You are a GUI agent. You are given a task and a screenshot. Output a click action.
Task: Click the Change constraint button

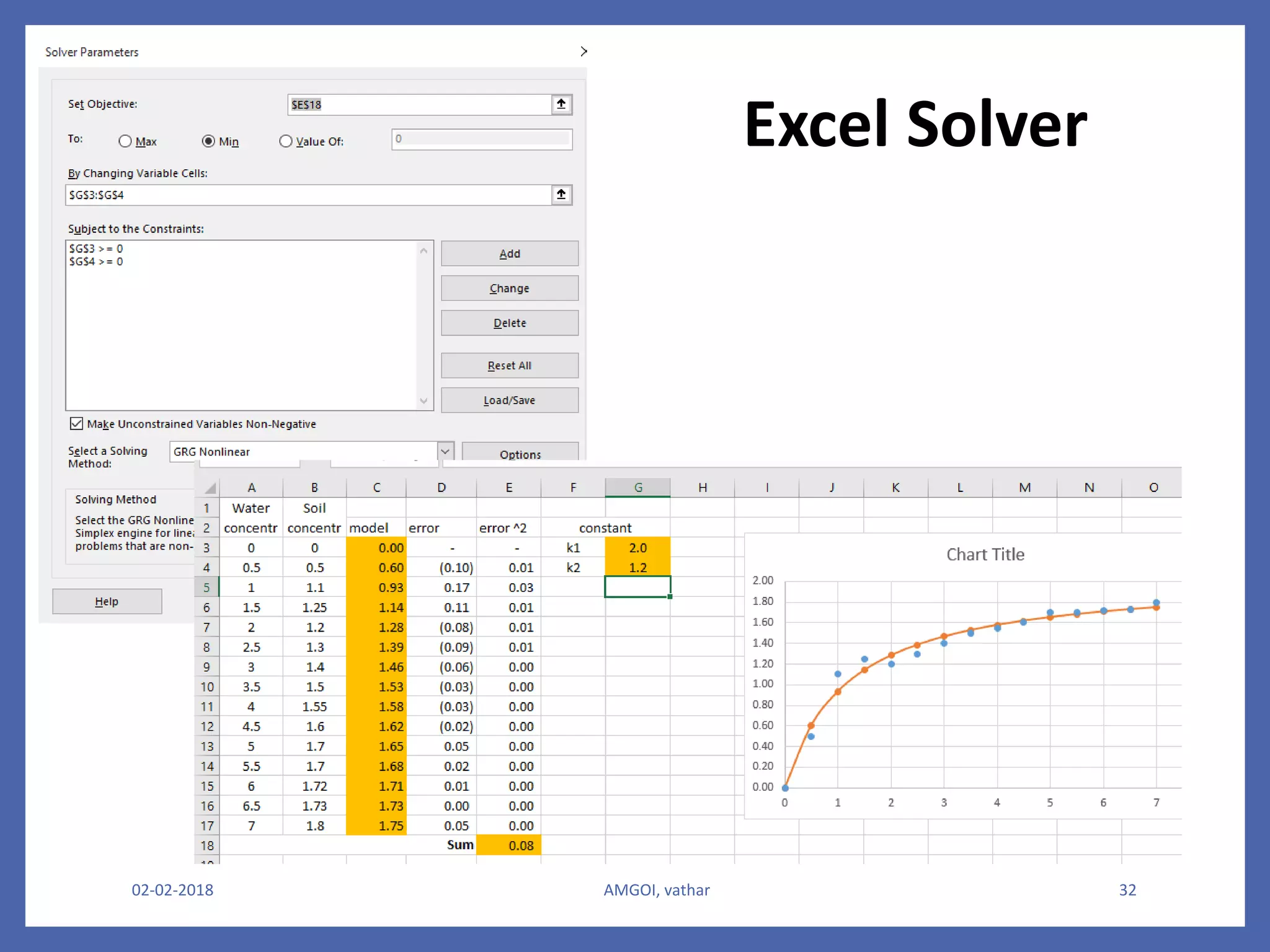(510, 288)
